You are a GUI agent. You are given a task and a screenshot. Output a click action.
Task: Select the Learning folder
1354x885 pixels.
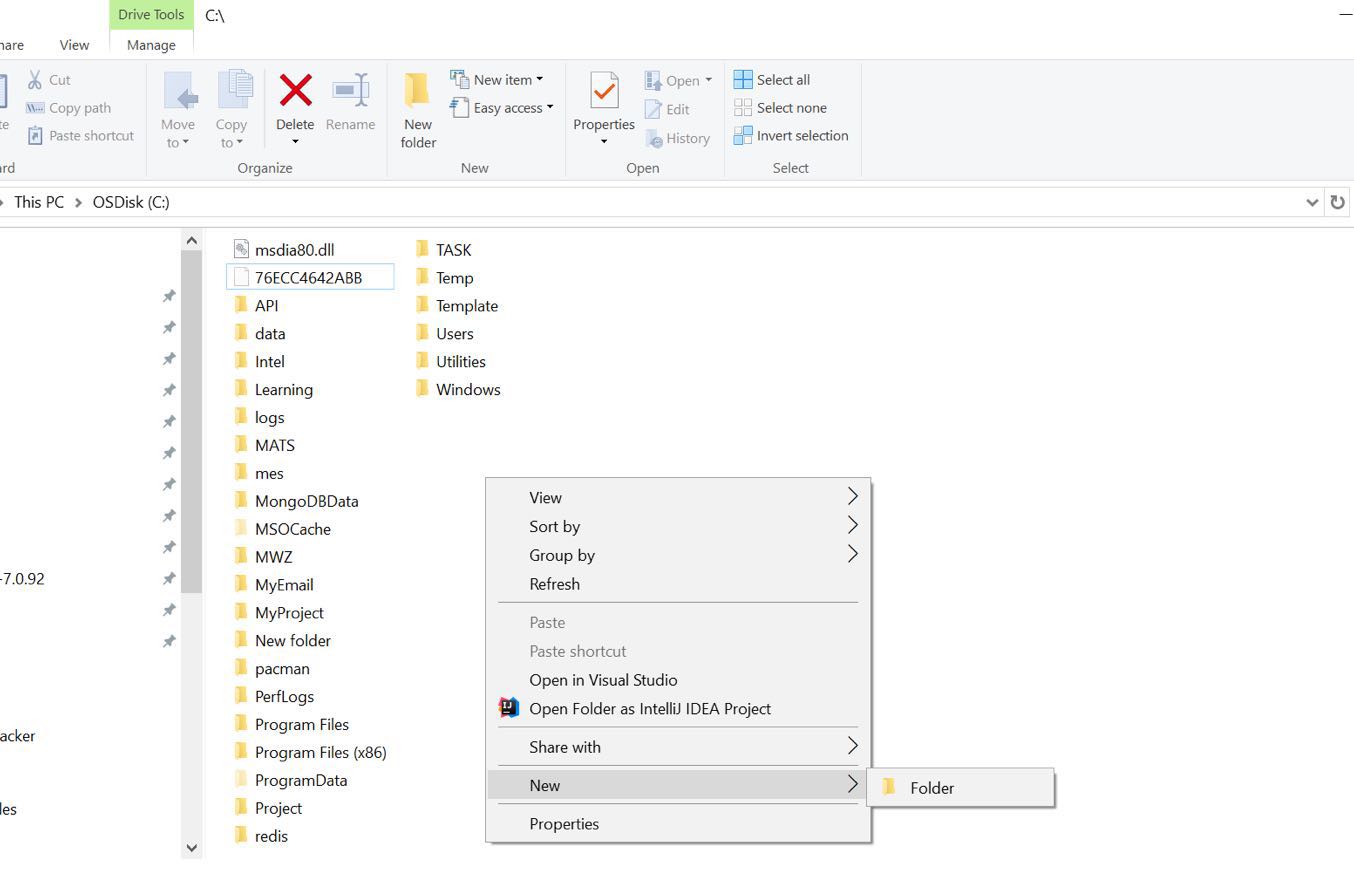coord(273,390)
